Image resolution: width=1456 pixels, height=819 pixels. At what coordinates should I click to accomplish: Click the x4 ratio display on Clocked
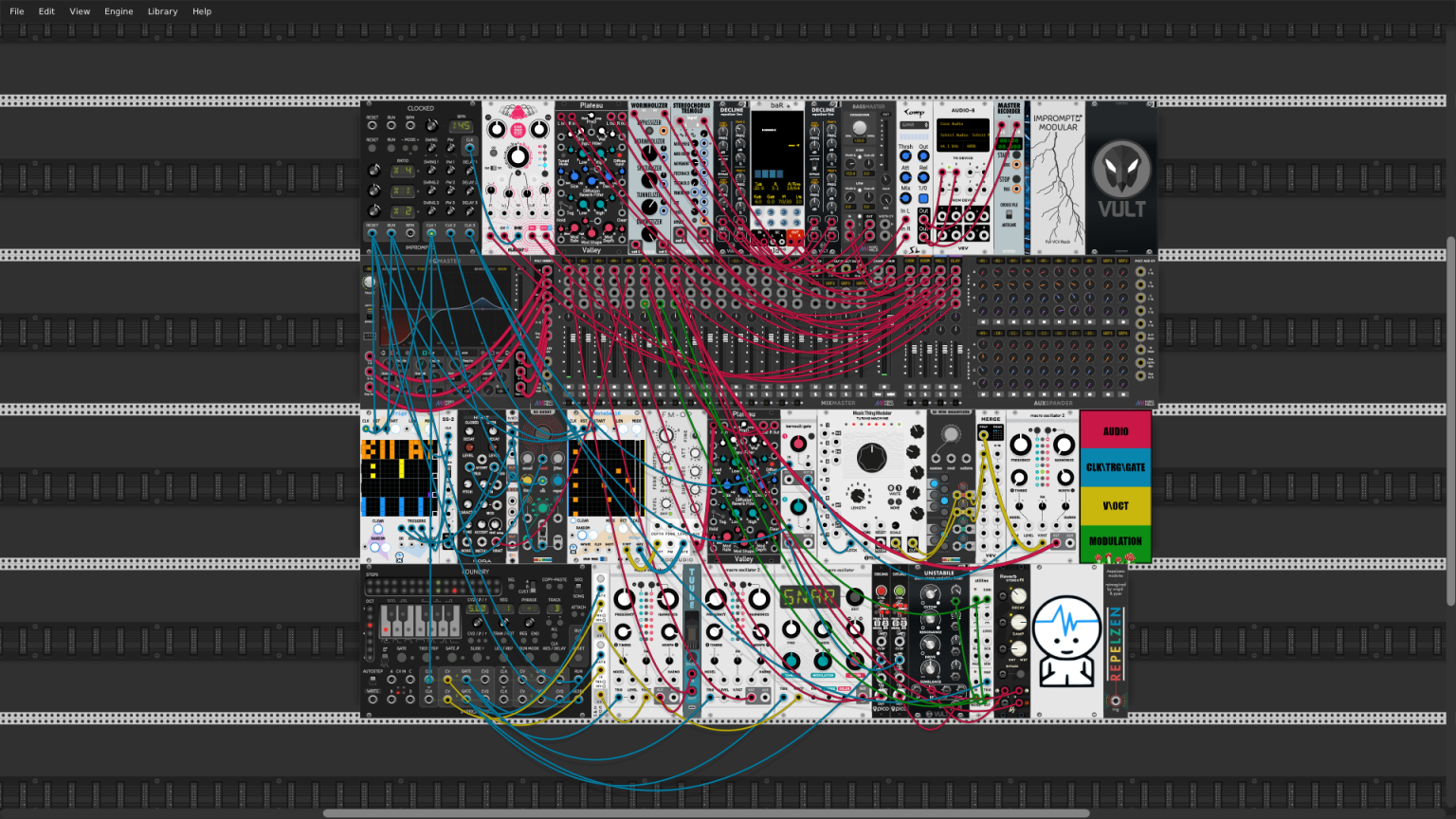403,171
